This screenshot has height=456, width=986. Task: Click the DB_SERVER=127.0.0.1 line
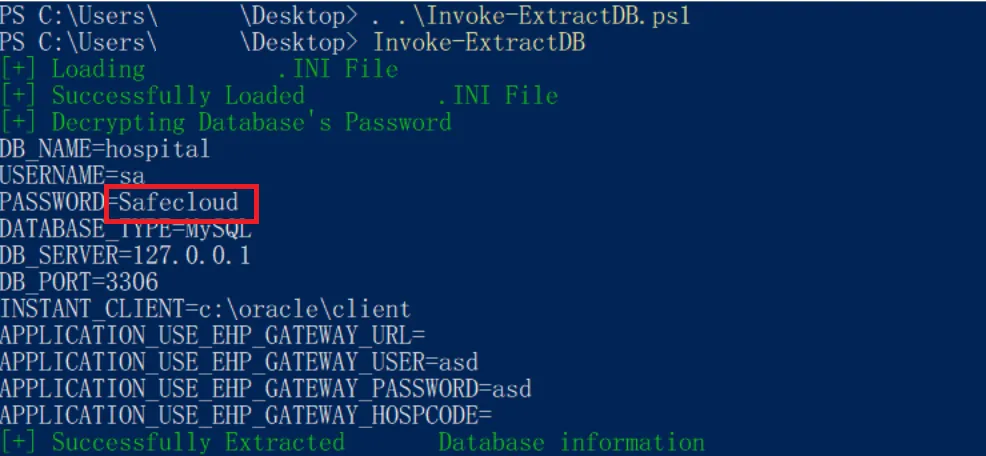pos(125,256)
